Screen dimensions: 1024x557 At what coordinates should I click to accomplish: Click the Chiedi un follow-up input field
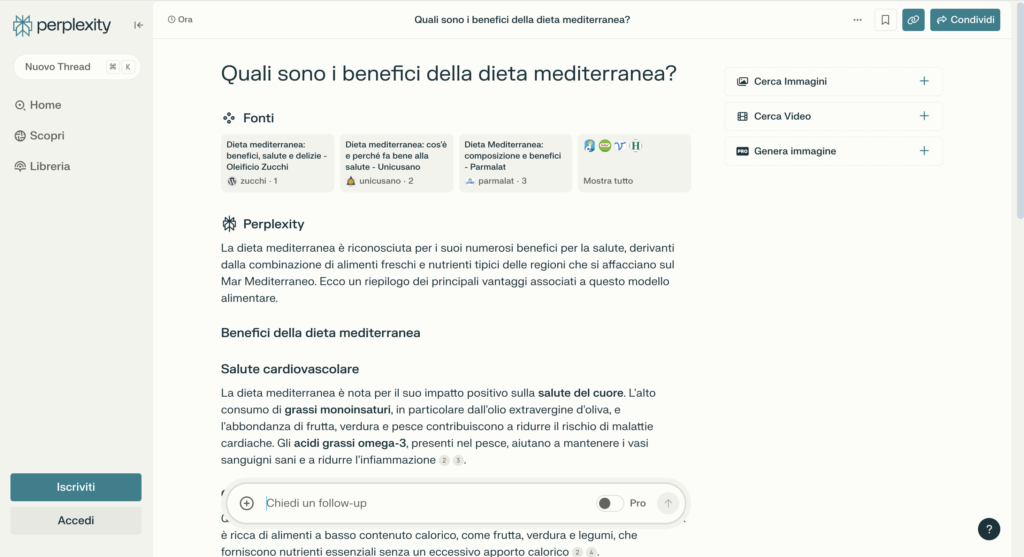pyautogui.click(x=420, y=503)
